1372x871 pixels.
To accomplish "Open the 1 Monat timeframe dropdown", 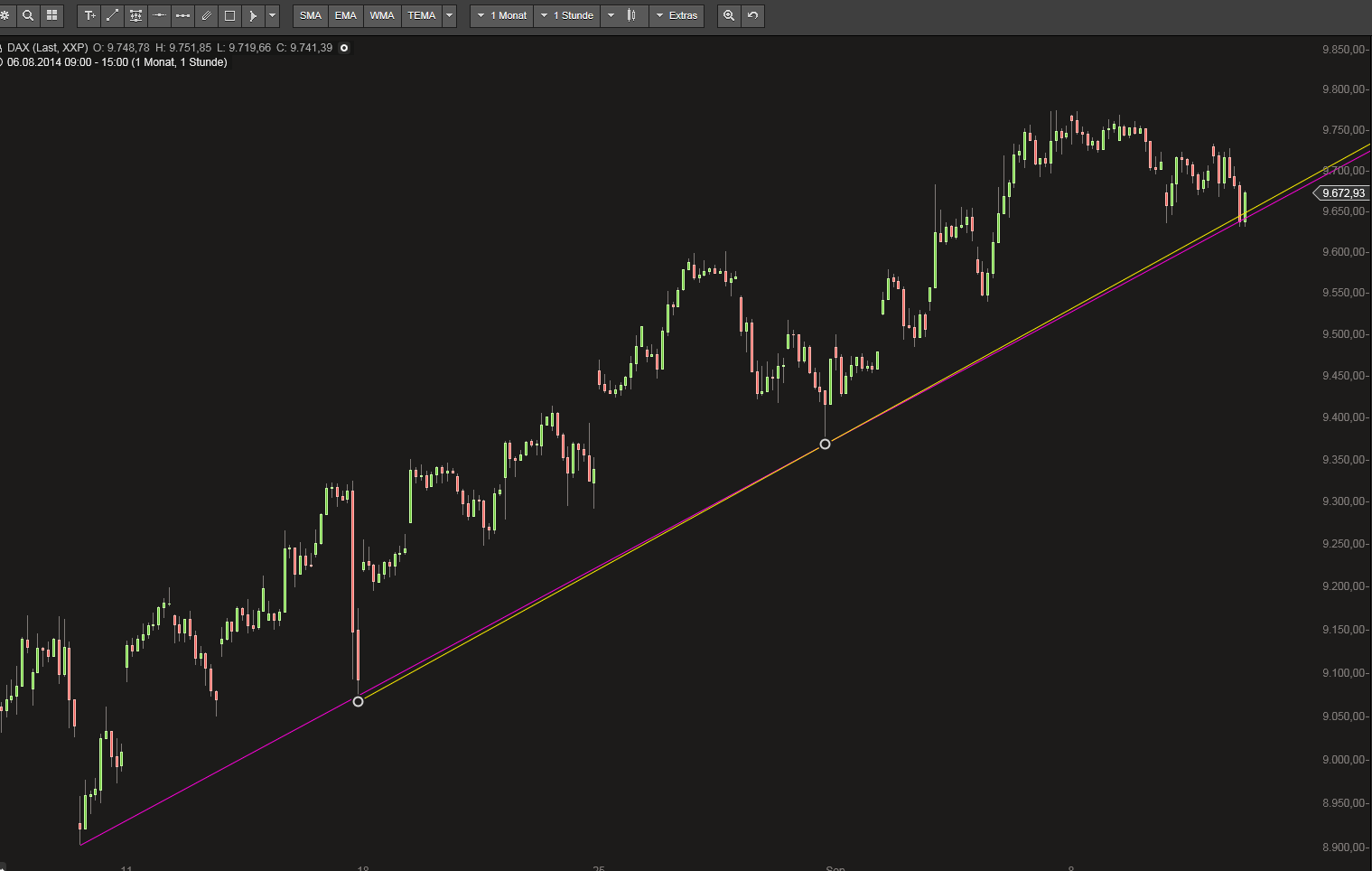I will click(x=501, y=15).
